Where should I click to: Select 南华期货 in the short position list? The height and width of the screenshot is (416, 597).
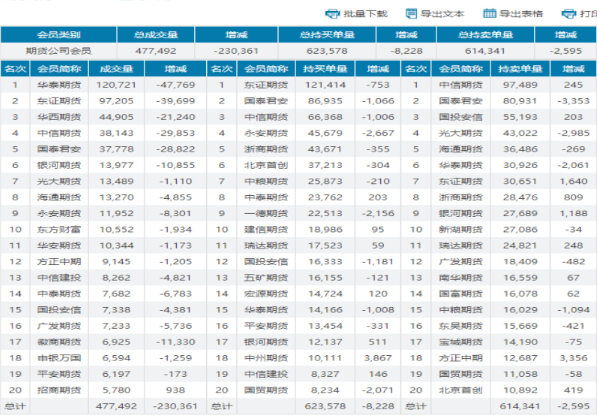click(x=461, y=278)
